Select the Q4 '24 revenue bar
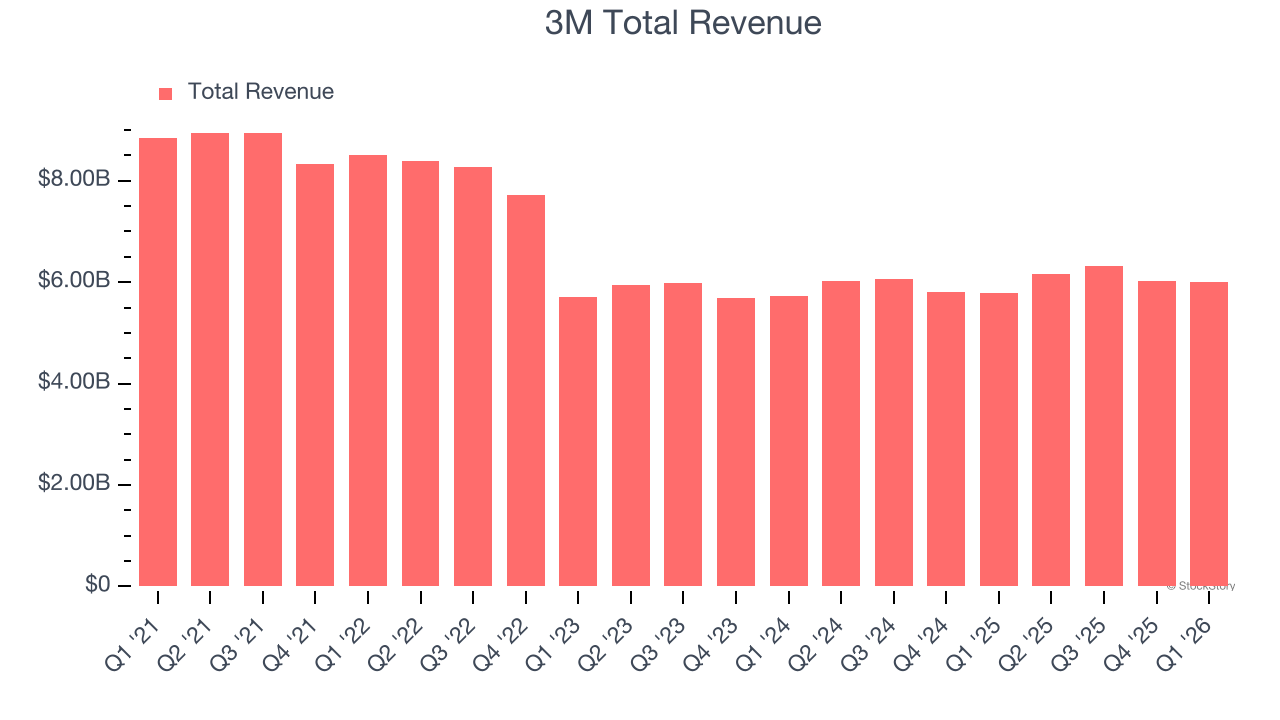Screen dimensions: 1280x720 coord(946,439)
